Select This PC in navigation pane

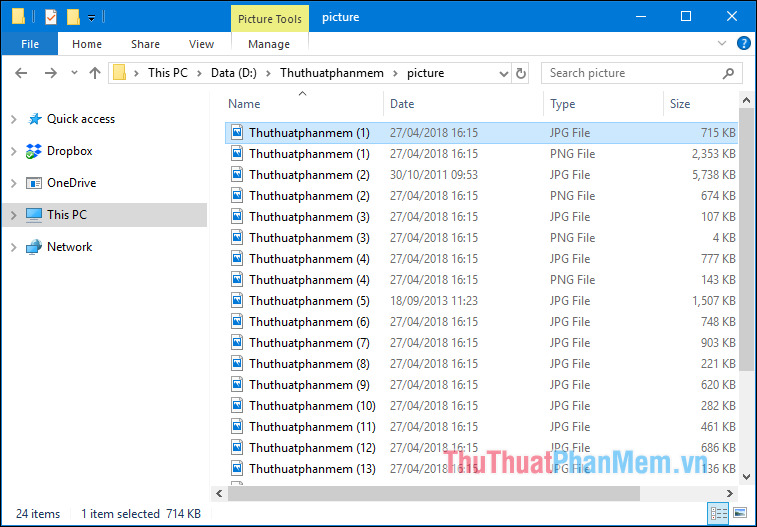(x=67, y=215)
